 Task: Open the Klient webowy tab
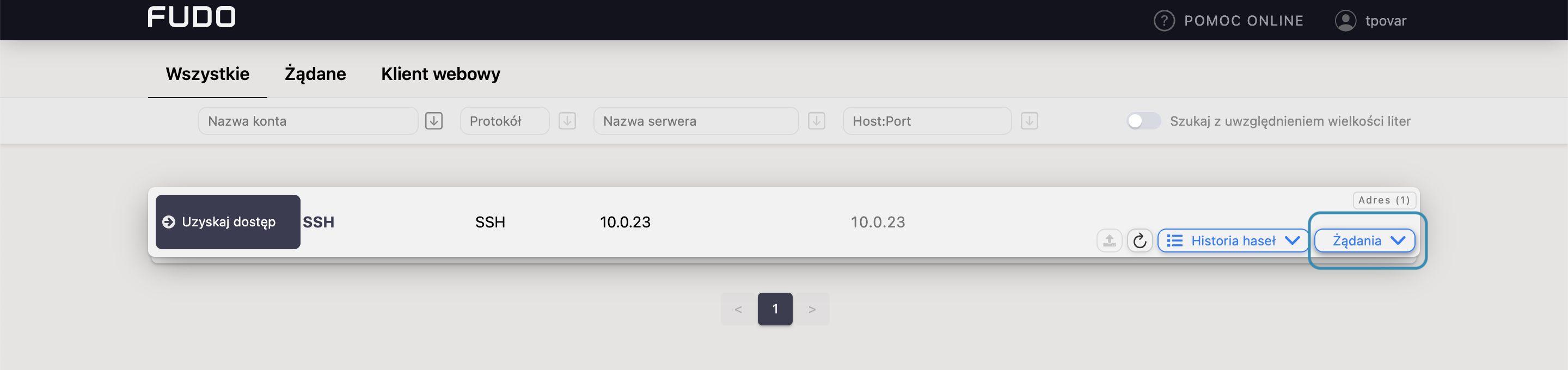(x=440, y=74)
